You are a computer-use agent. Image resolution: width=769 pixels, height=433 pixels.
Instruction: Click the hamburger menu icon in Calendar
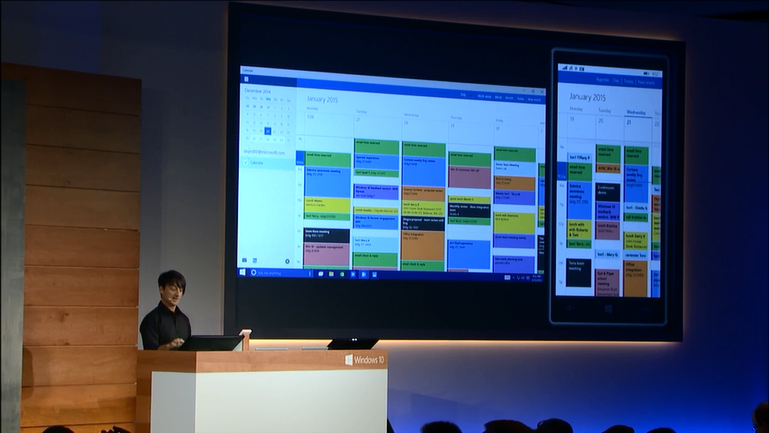(246, 79)
